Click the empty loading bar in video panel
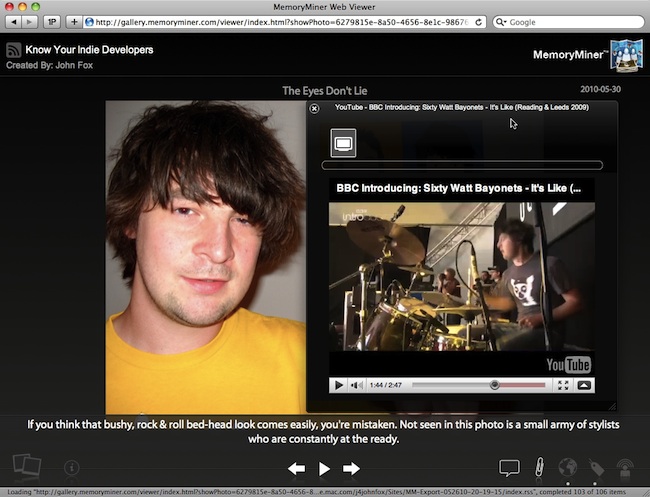The image size is (650, 497). tap(462, 165)
